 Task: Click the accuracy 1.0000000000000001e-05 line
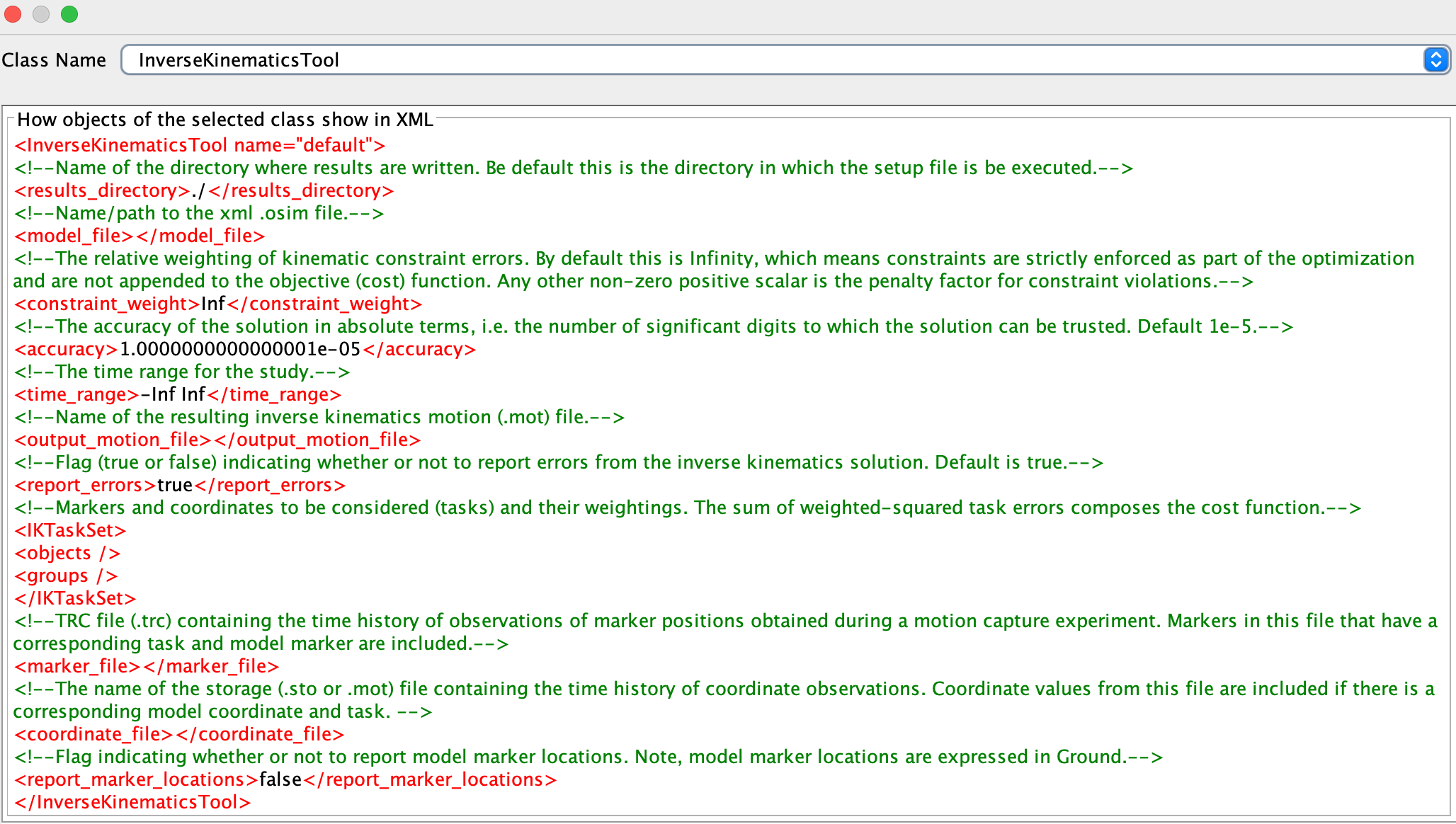point(245,349)
